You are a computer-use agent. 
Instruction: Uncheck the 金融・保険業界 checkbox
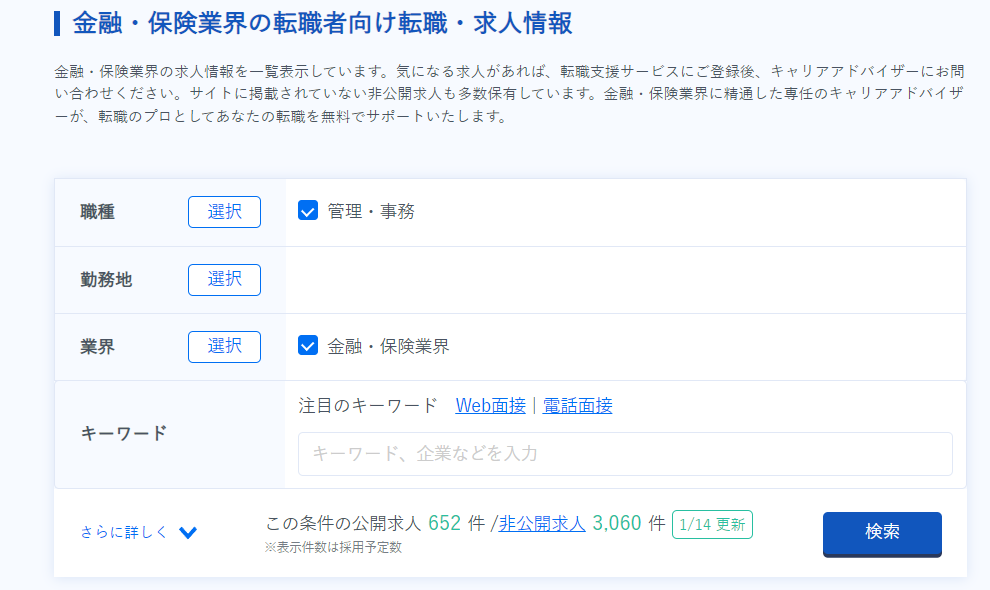click(307, 346)
